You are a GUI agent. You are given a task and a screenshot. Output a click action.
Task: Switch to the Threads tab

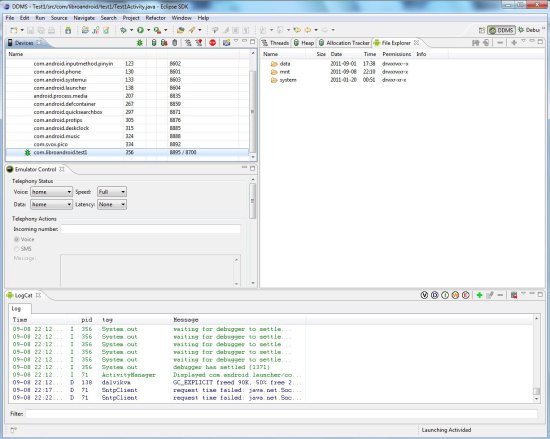(275, 43)
